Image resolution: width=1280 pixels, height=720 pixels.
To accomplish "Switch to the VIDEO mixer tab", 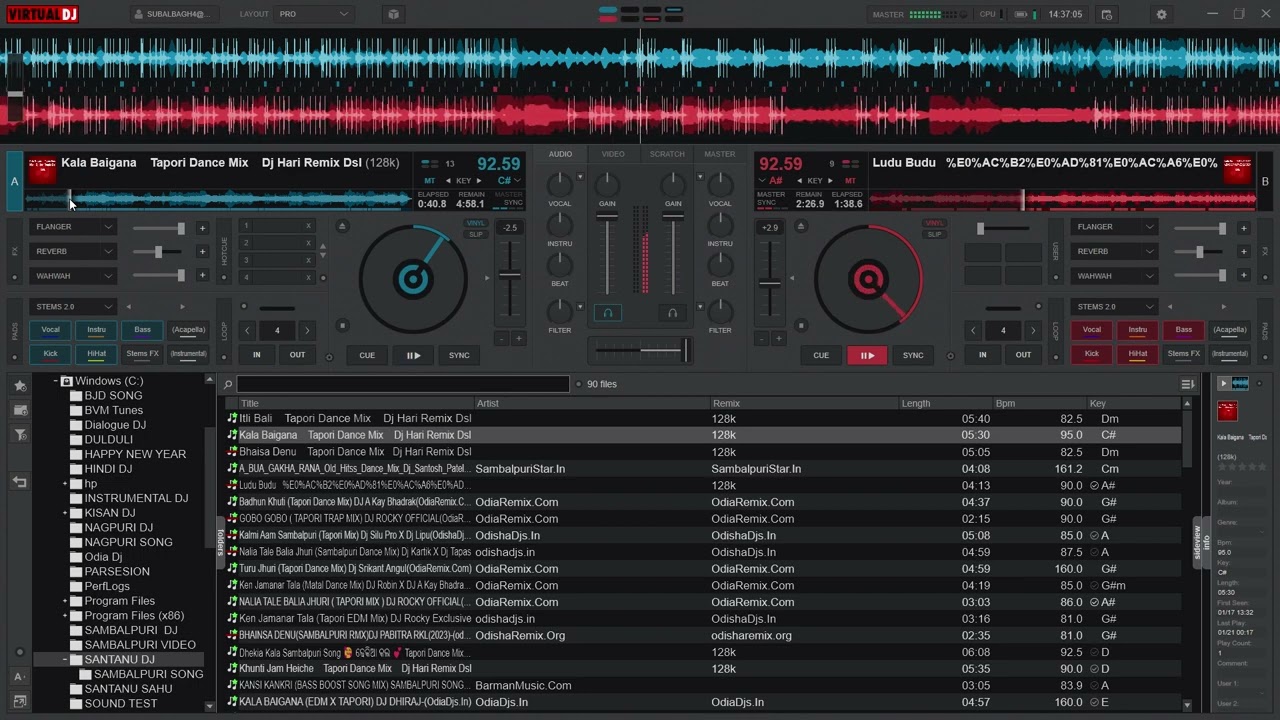I will [613, 154].
